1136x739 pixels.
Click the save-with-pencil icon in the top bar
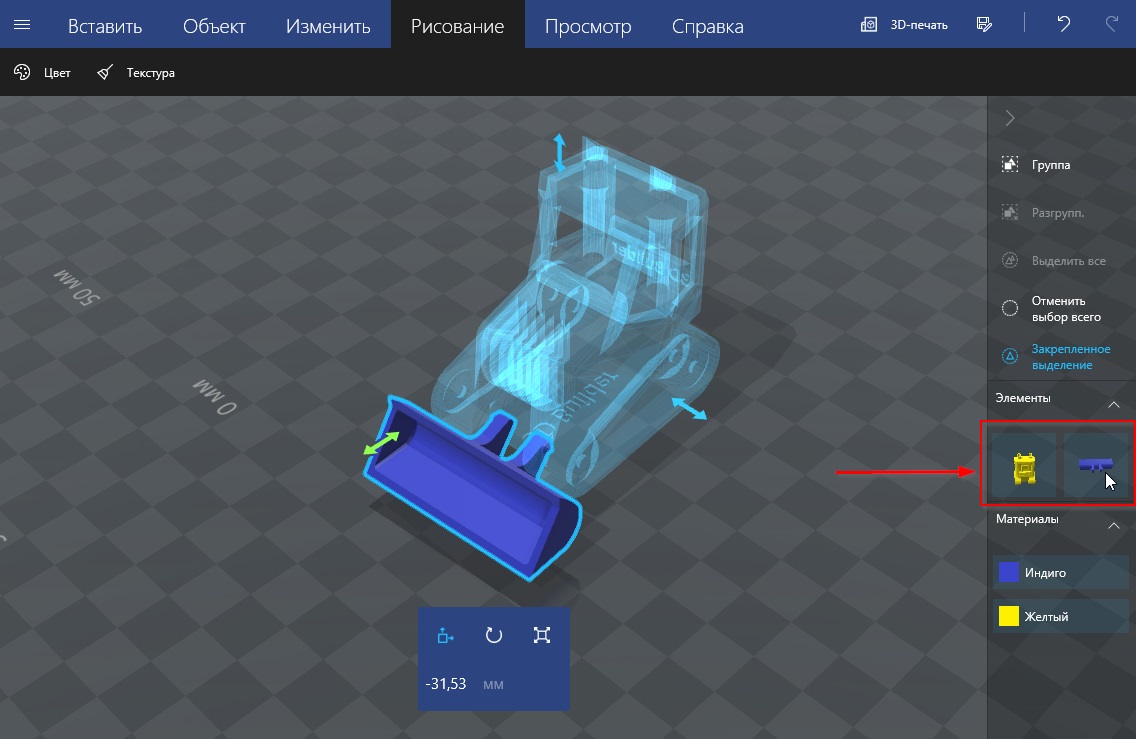tap(984, 25)
